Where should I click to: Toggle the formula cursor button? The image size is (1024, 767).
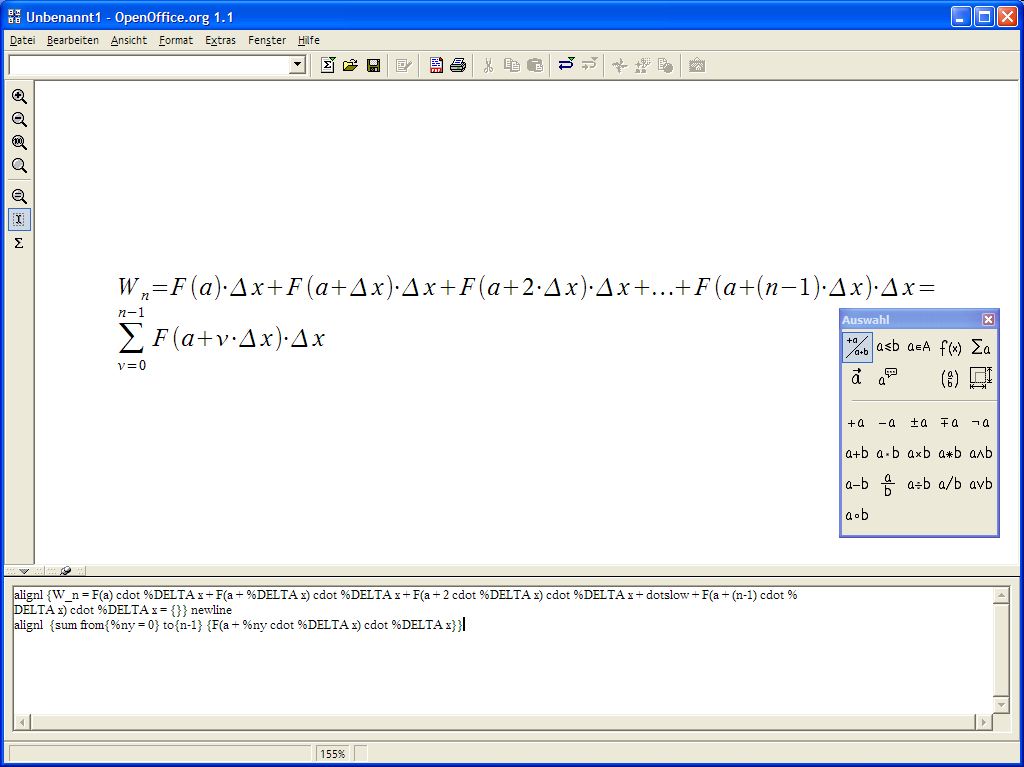click(x=19, y=219)
